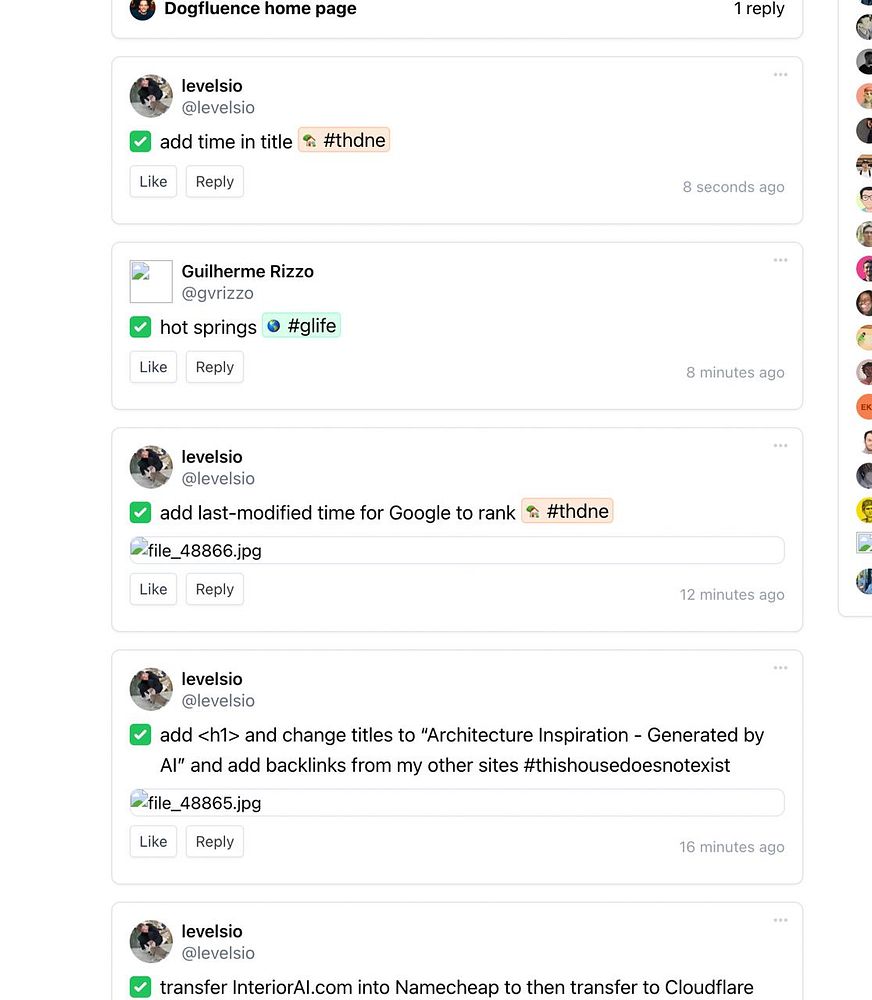Open the #thdne tag on 'add time in title'

tap(344, 141)
